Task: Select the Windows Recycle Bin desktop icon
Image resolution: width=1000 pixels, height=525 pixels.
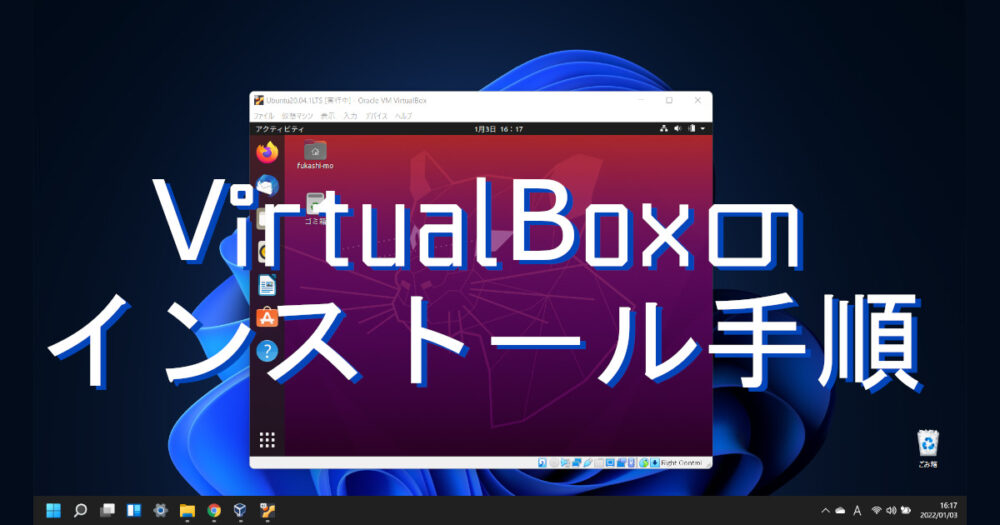Action: point(928,449)
